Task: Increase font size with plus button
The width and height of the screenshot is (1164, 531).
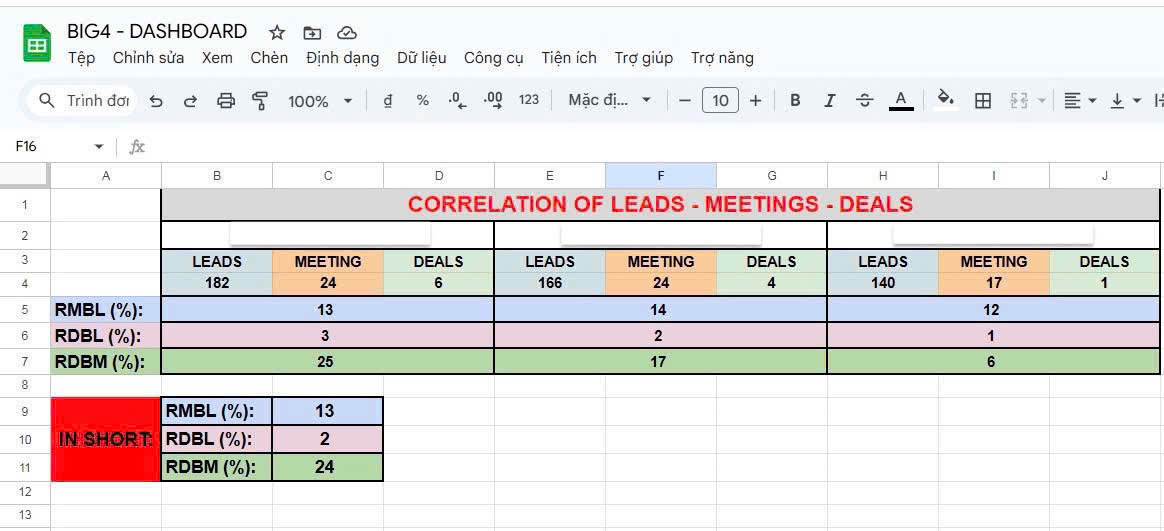Action: coord(755,101)
